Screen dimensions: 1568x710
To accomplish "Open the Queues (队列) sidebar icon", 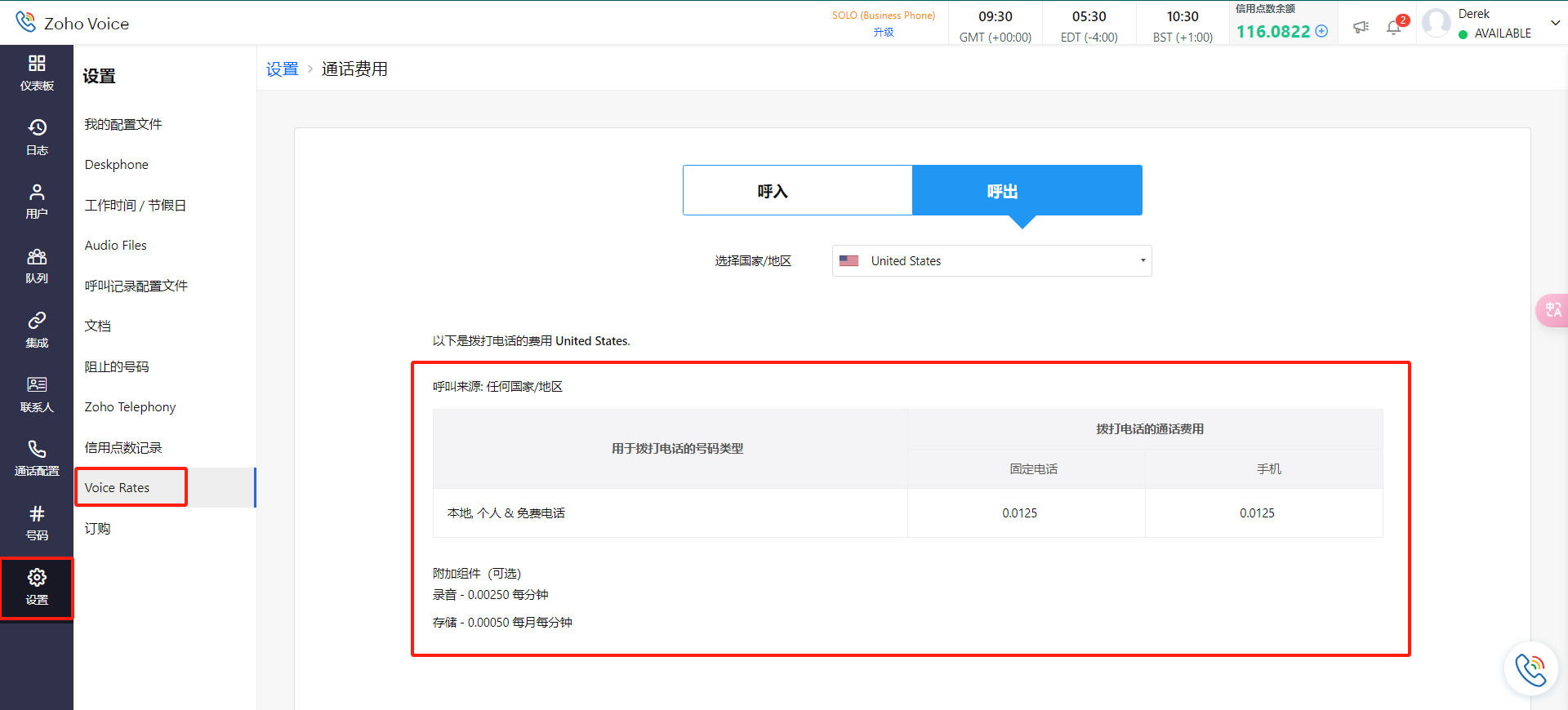I will [37, 266].
